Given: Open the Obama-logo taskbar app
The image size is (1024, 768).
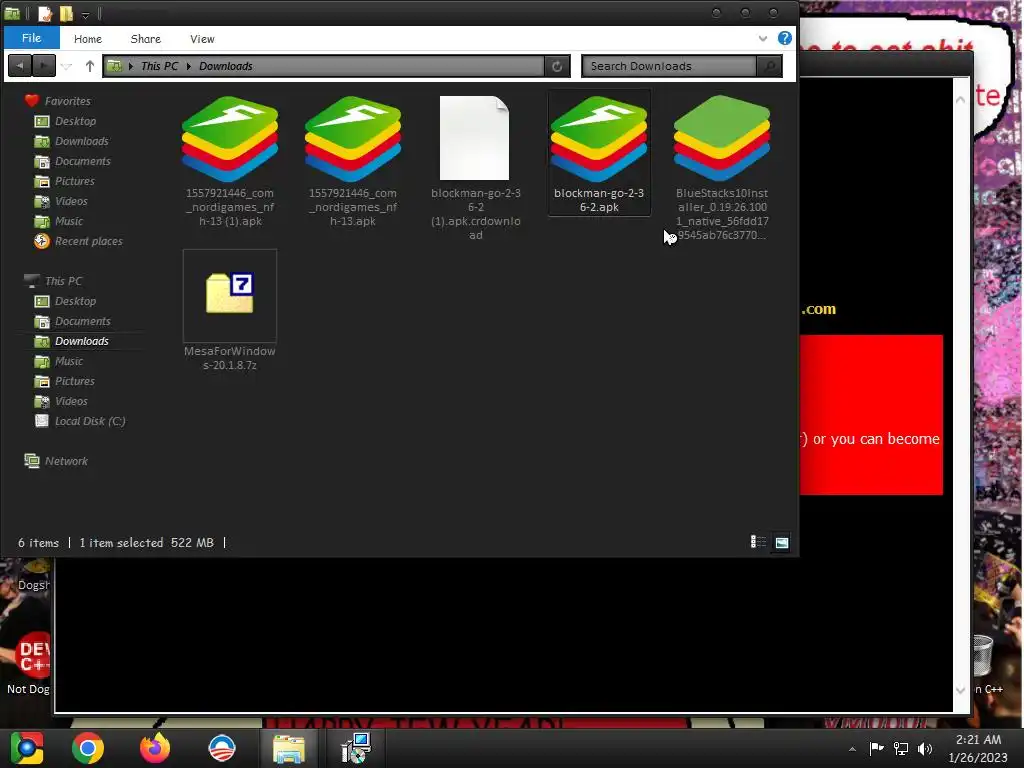Looking at the screenshot, I should [x=221, y=748].
